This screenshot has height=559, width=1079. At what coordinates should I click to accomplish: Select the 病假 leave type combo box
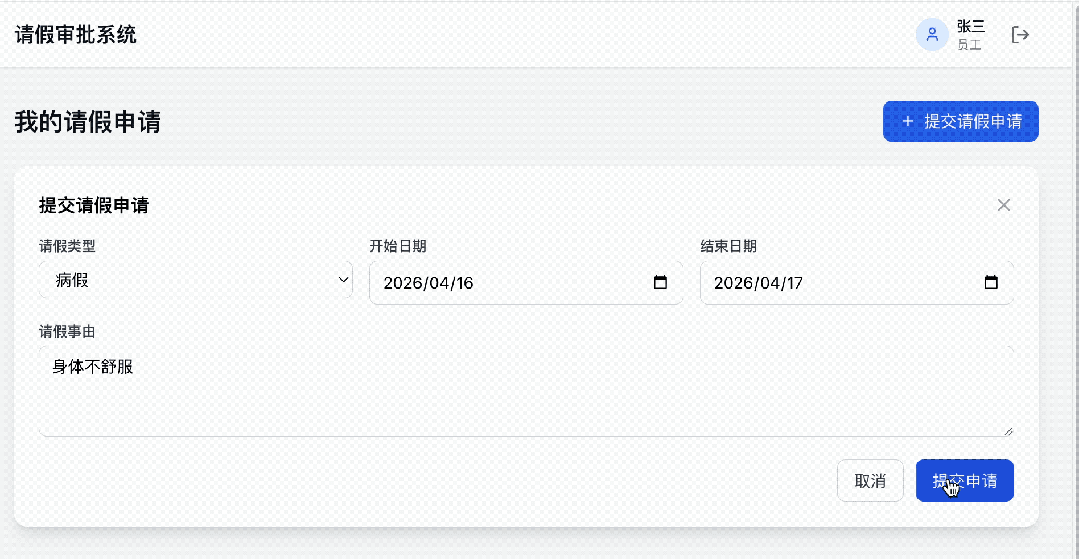click(196, 280)
